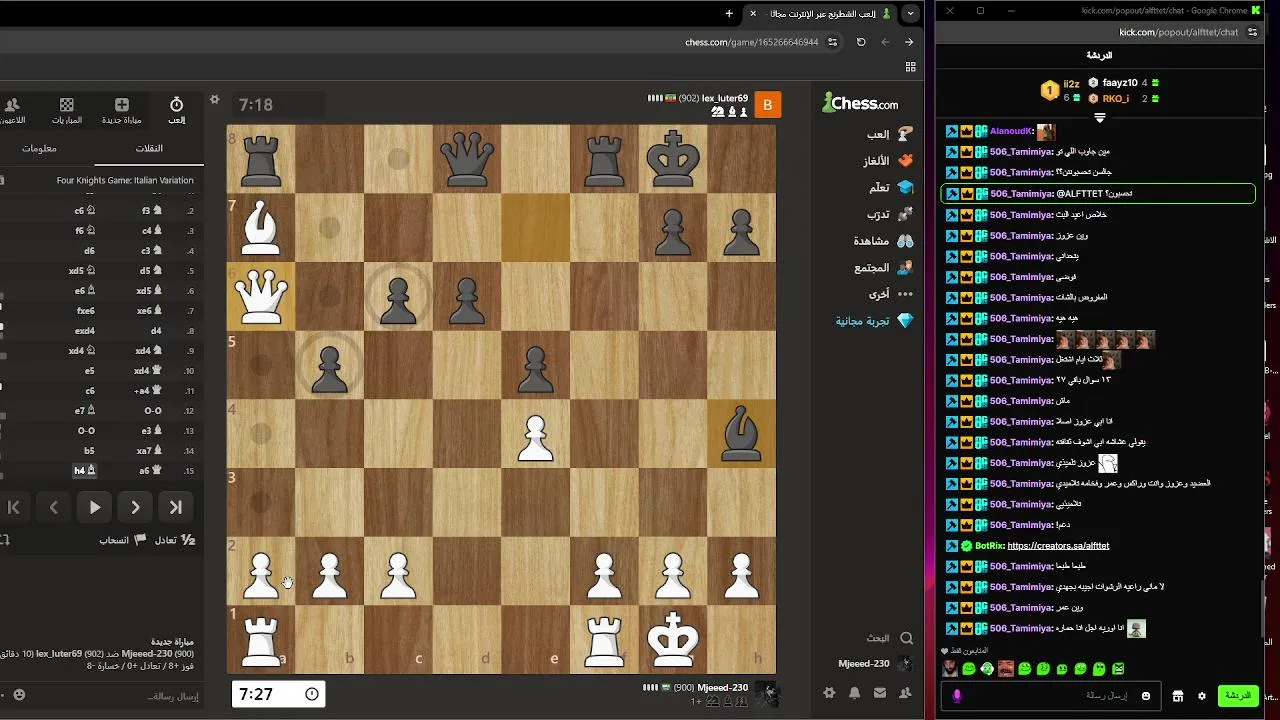This screenshot has height=720, width=1280.
Task: Select move fxe6 in row 7
Action: click(x=85, y=310)
